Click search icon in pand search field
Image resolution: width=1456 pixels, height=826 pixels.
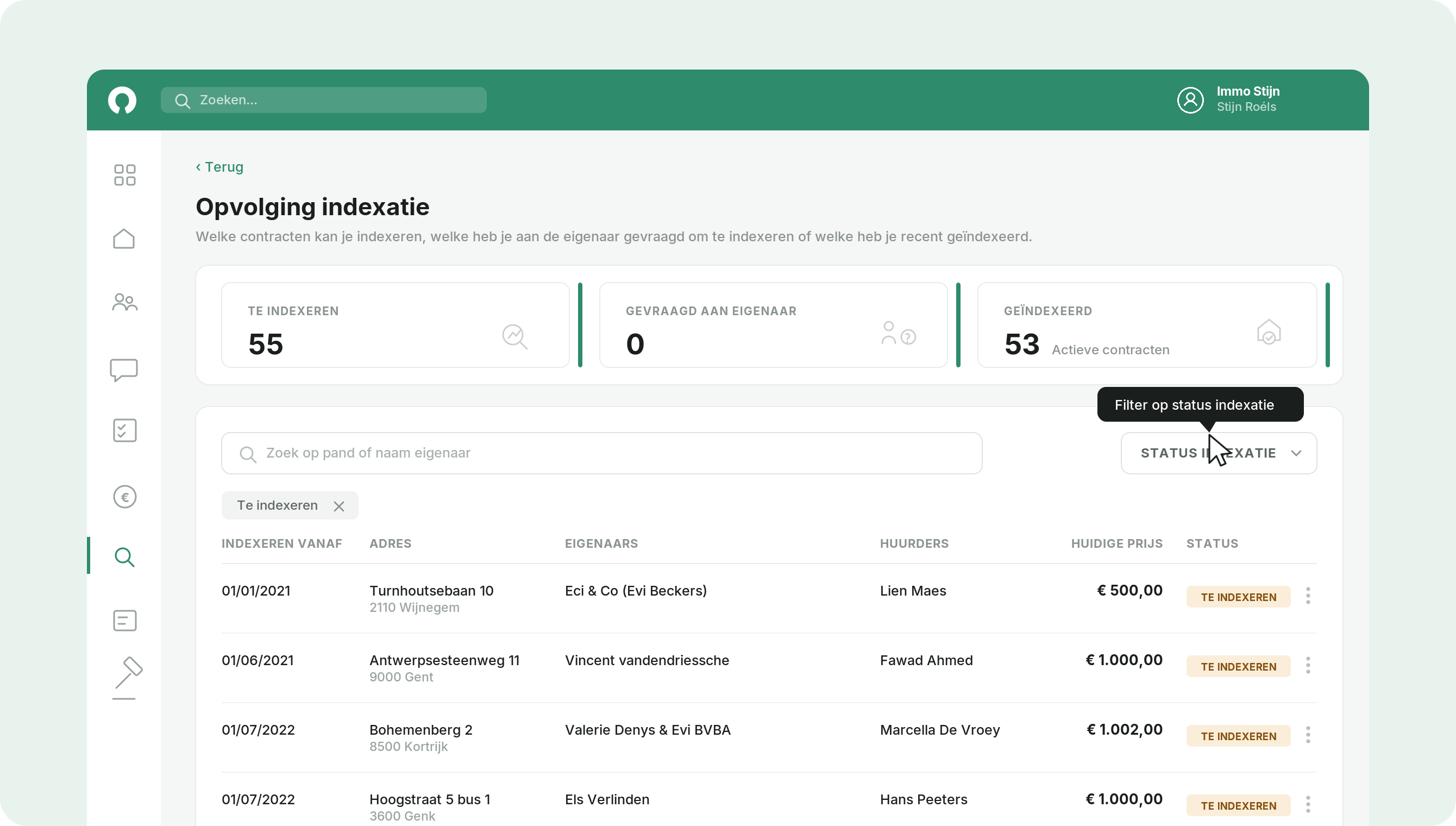point(247,453)
